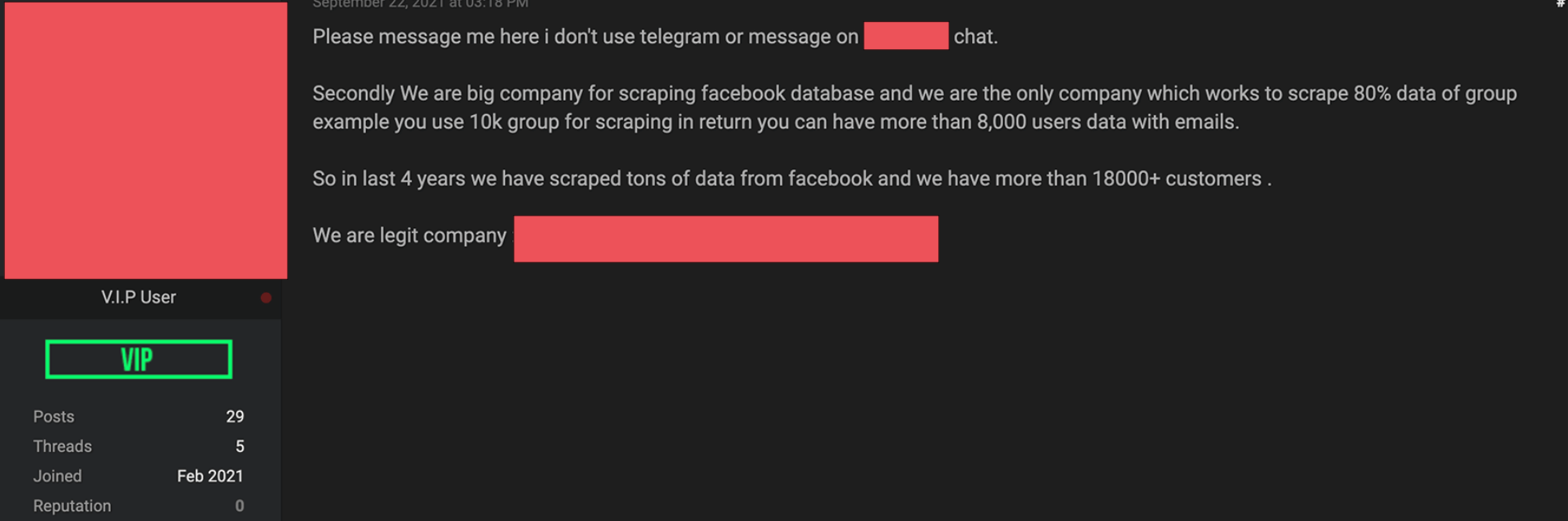1568x521 pixels.
Task: Click the Threads label in user stats
Action: pyautogui.click(x=62, y=446)
